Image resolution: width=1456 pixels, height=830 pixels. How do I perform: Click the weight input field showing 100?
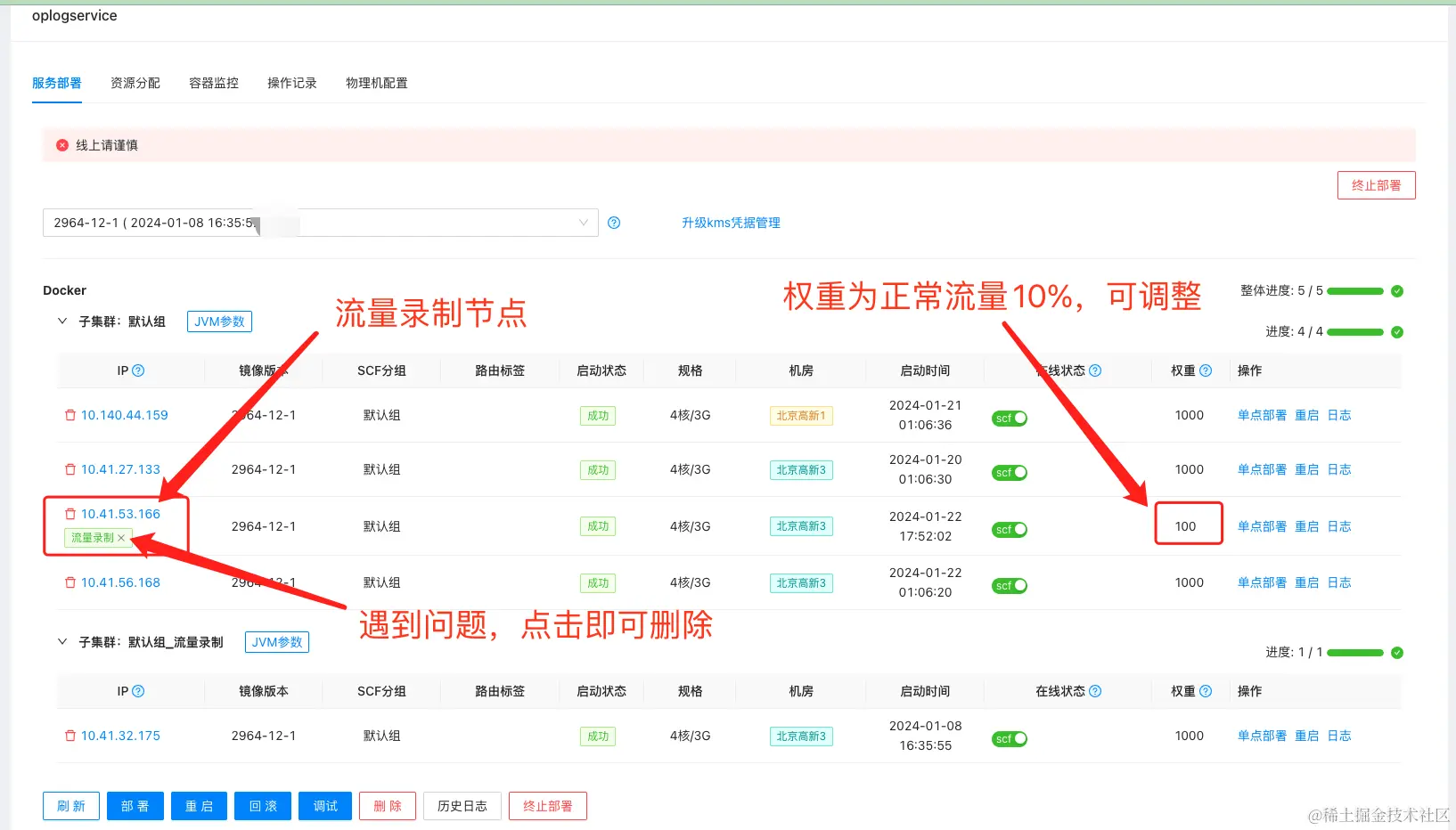tap(1188, 524)
